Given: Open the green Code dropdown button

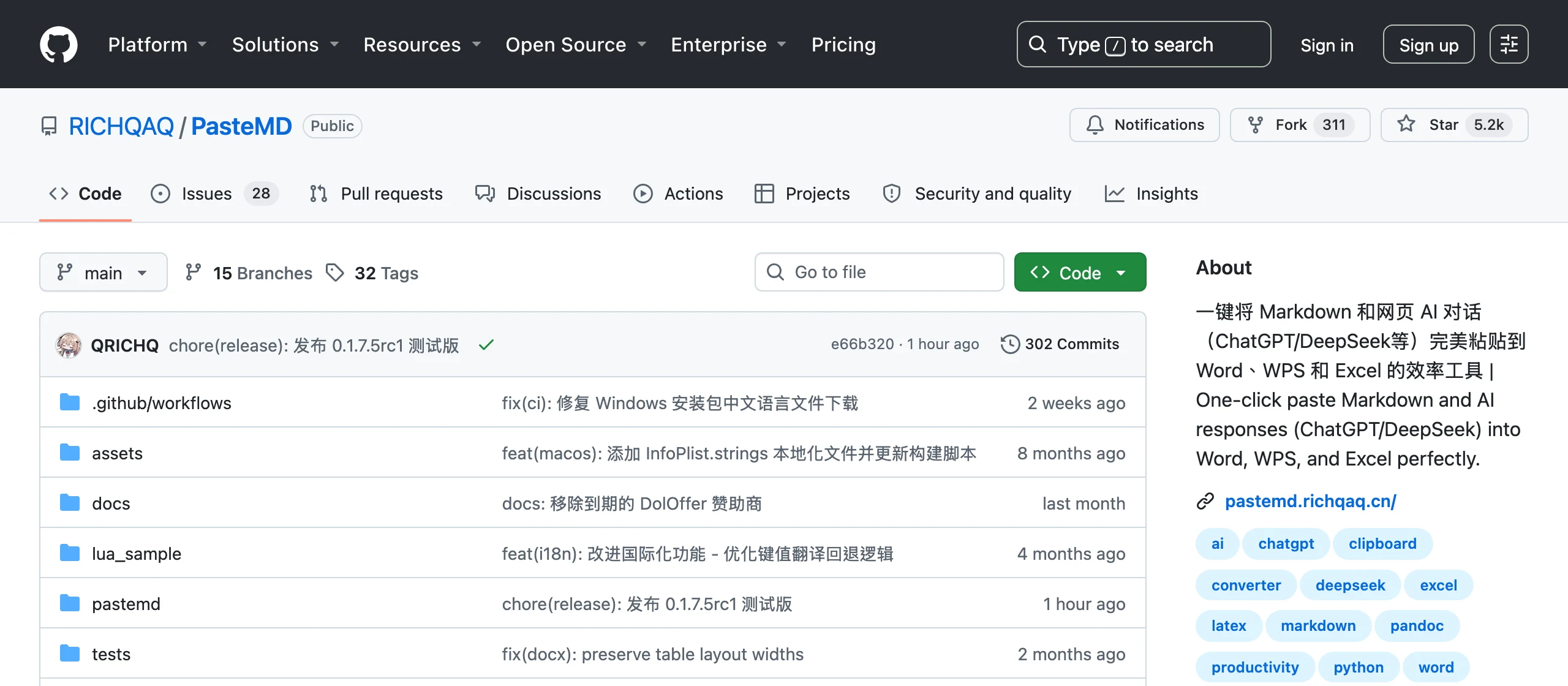Looking at the screenshot, I should (x=1080, y=273).
